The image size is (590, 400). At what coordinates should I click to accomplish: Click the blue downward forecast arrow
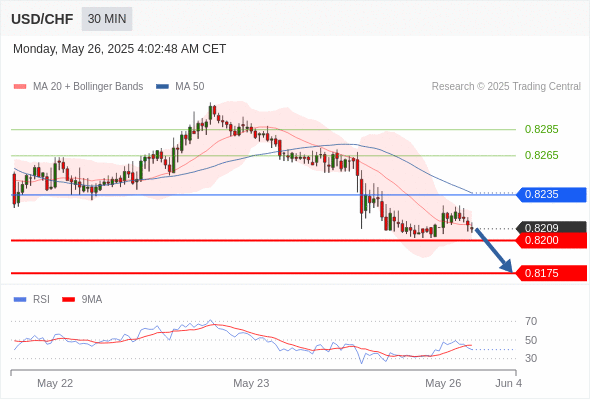tap(494, 250)
